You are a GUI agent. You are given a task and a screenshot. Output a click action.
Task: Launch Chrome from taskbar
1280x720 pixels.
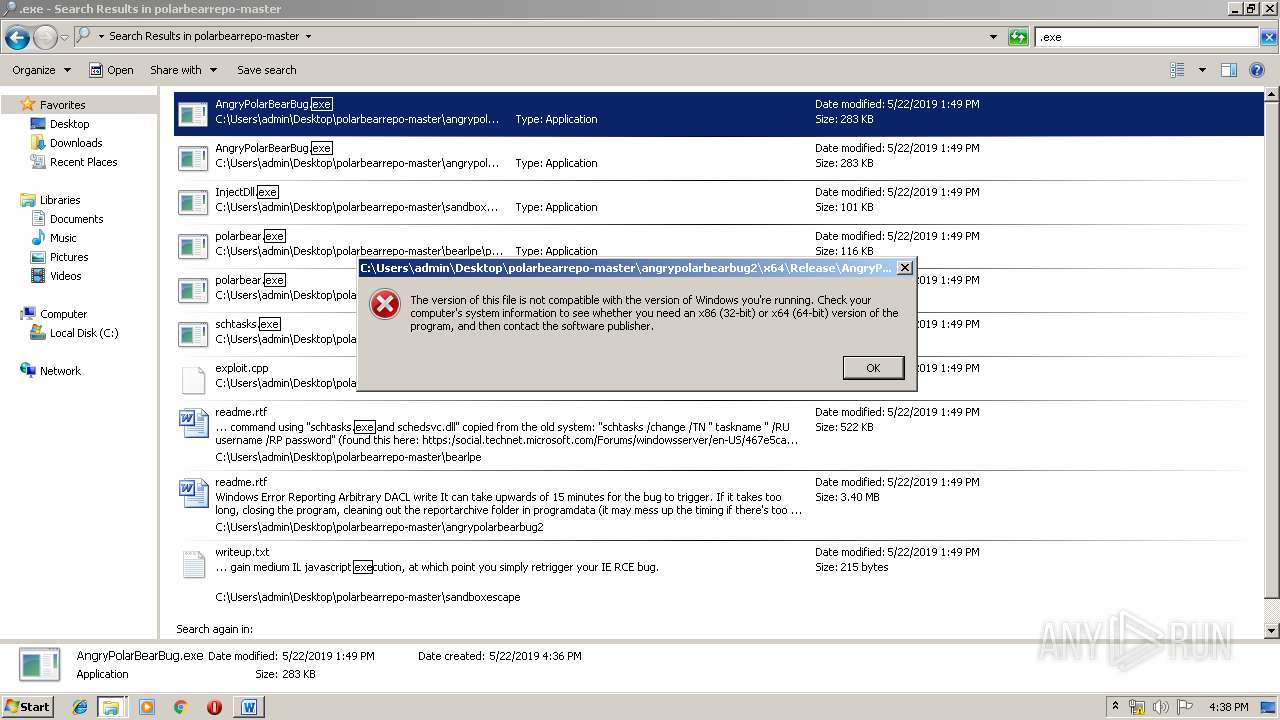click(x=180, y=707)
